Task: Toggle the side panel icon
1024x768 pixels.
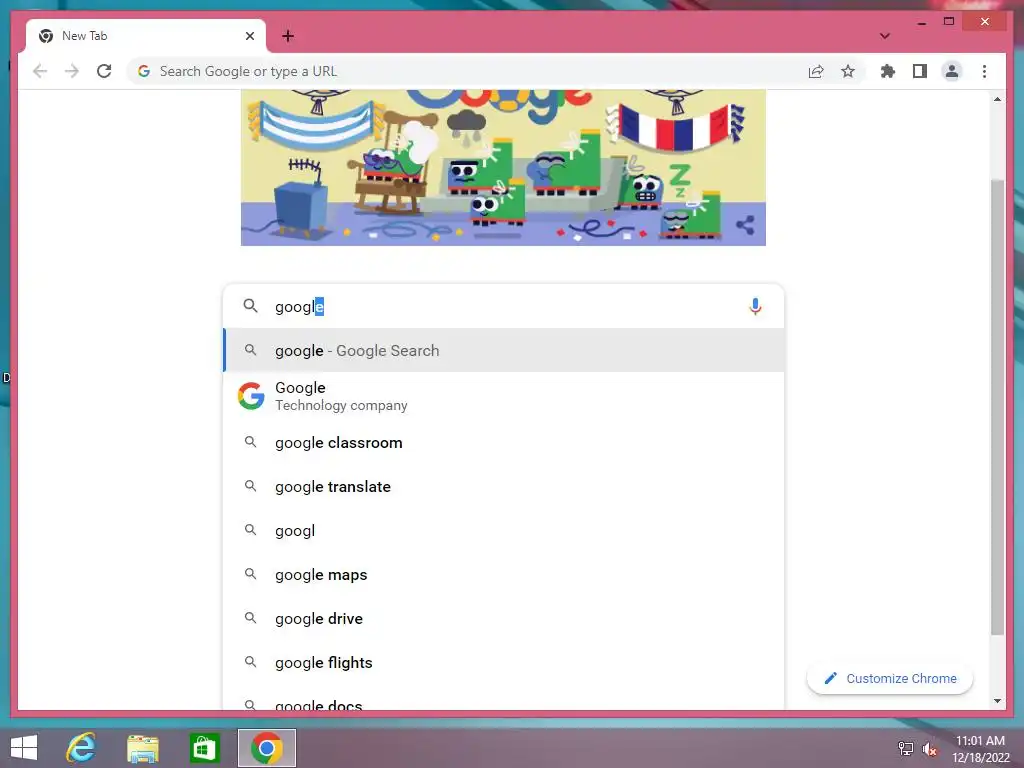Action: [x=920, y=71]
